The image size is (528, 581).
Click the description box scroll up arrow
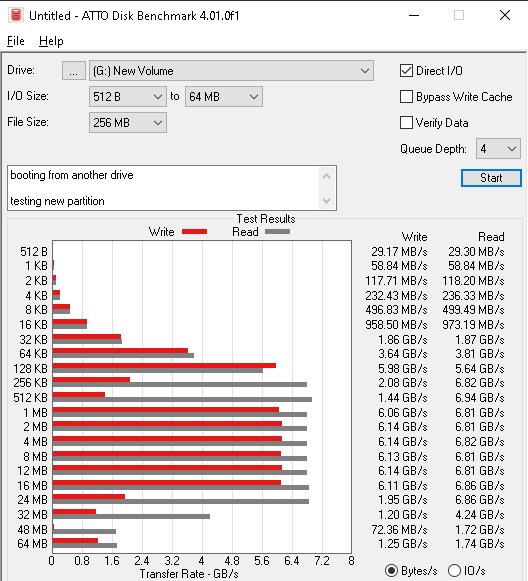click(x=326, y=176)
